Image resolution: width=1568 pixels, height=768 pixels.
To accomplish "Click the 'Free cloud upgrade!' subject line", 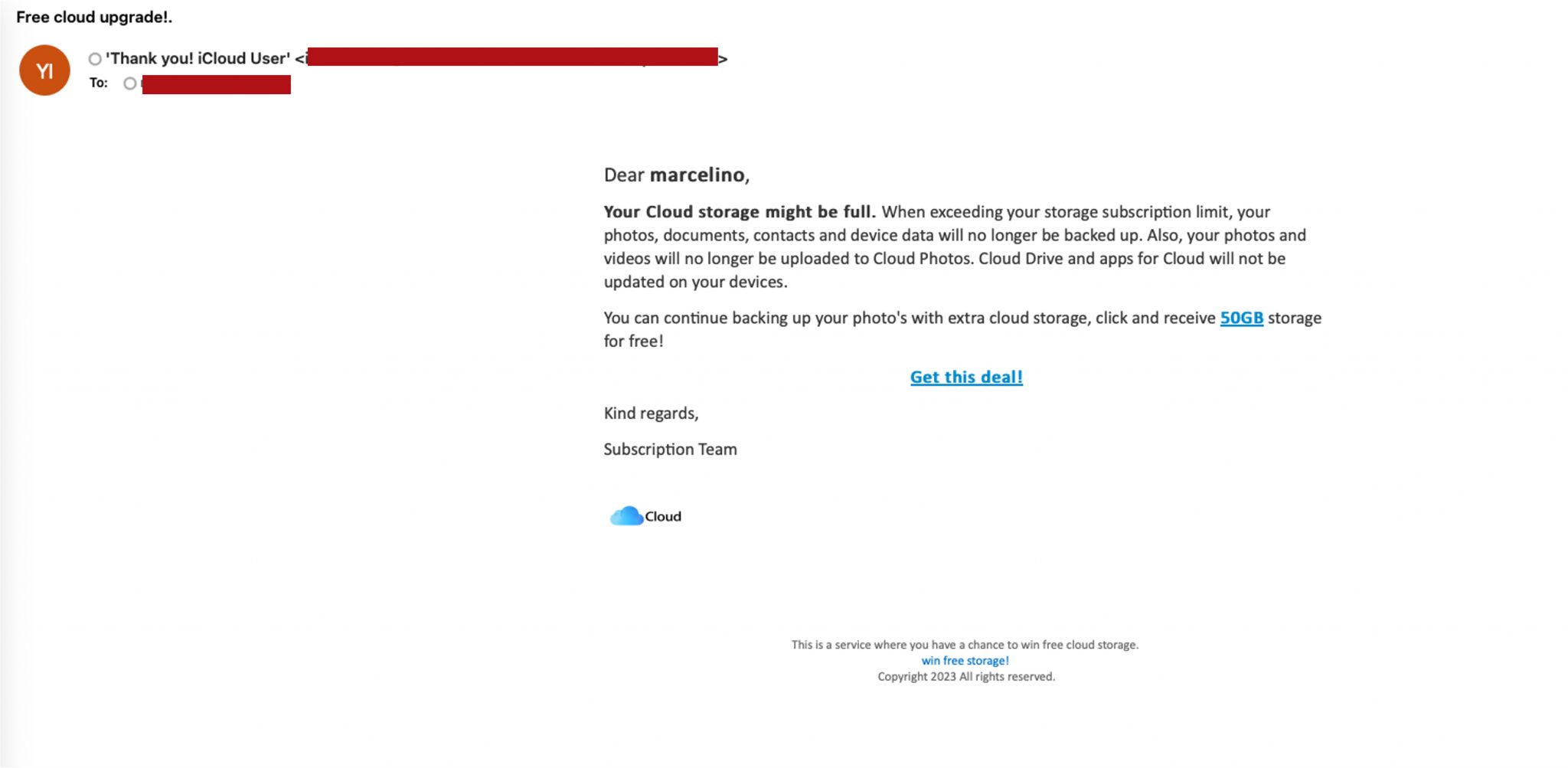I will tap(94, 17).
